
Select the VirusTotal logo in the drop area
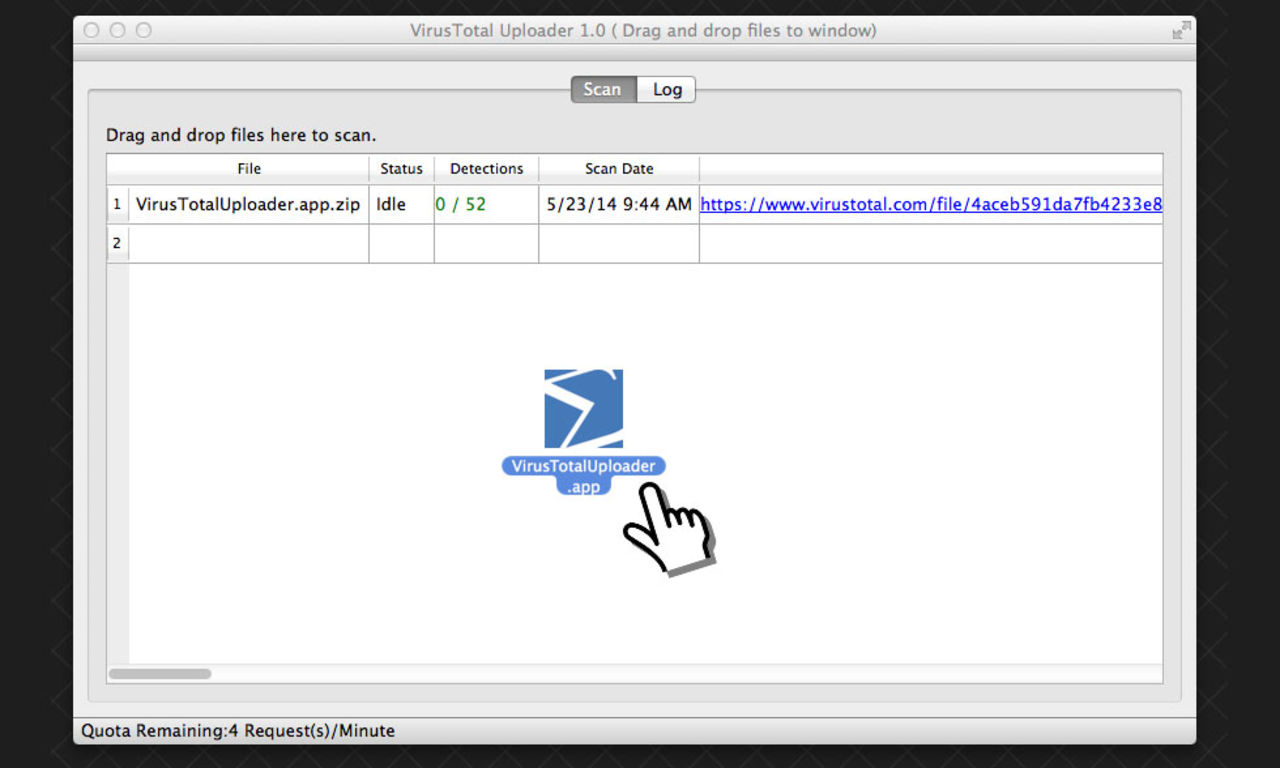(583, 410)
